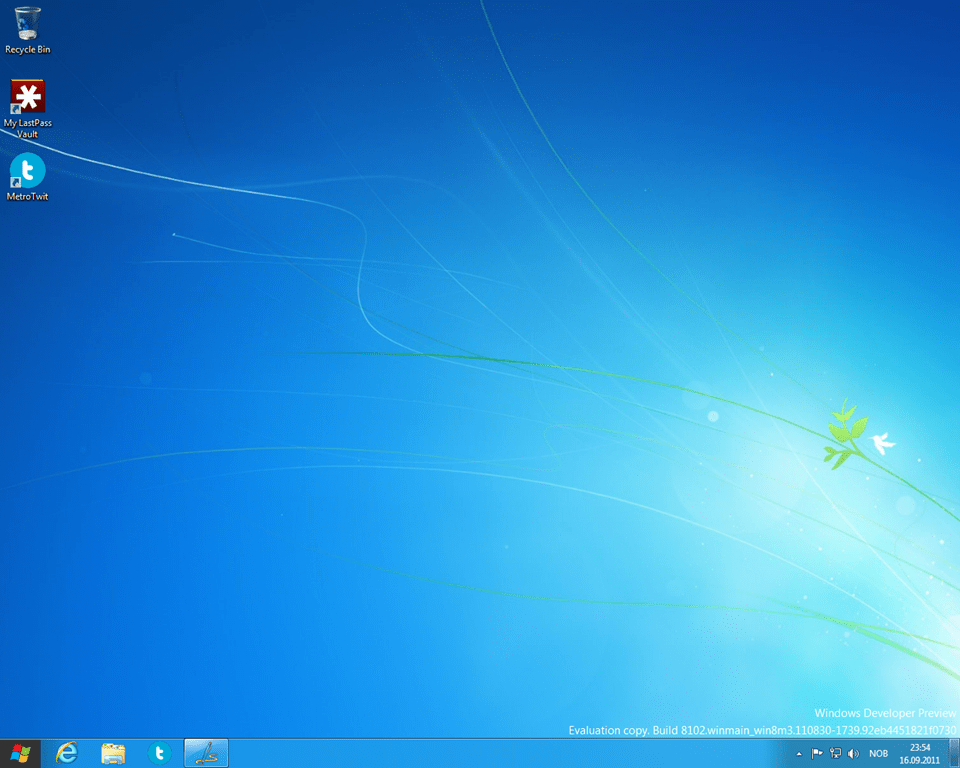Expand the hidden notification area icons
The width and height of the screenshot is (960, 768).
799,753
